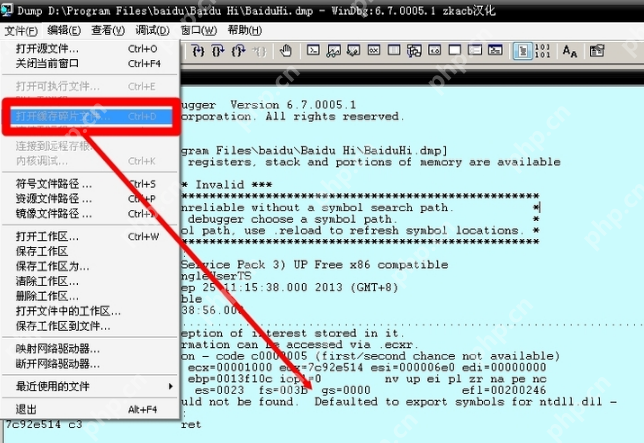Viewport: 644px width, 443px height.
Task: Click the 内核调试... menu entry
Action: pyautogui.click(x=90, y=161)
